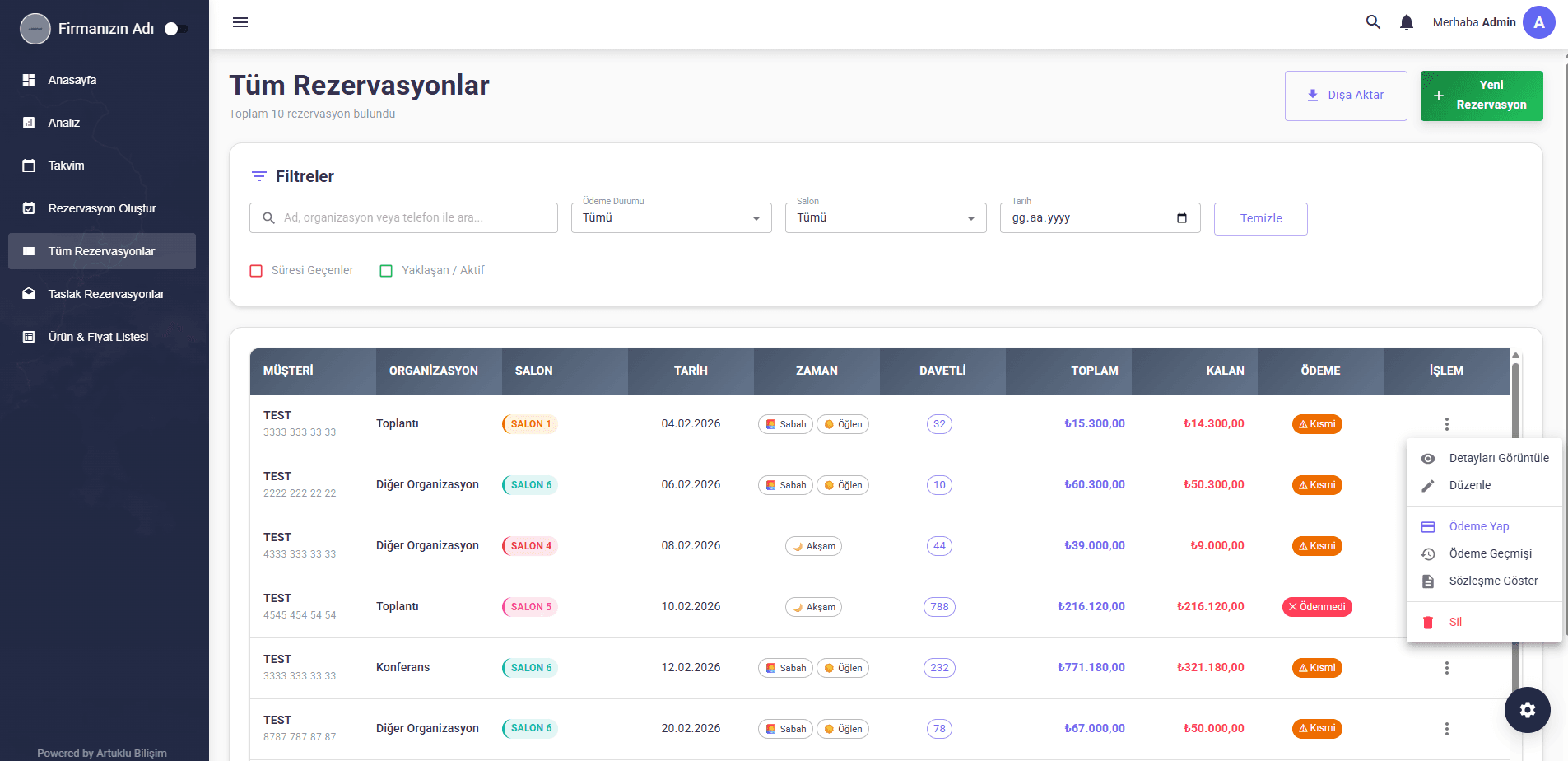Open the floating settings gear button
This screenshot has height=761, width=1568.
1528,710
